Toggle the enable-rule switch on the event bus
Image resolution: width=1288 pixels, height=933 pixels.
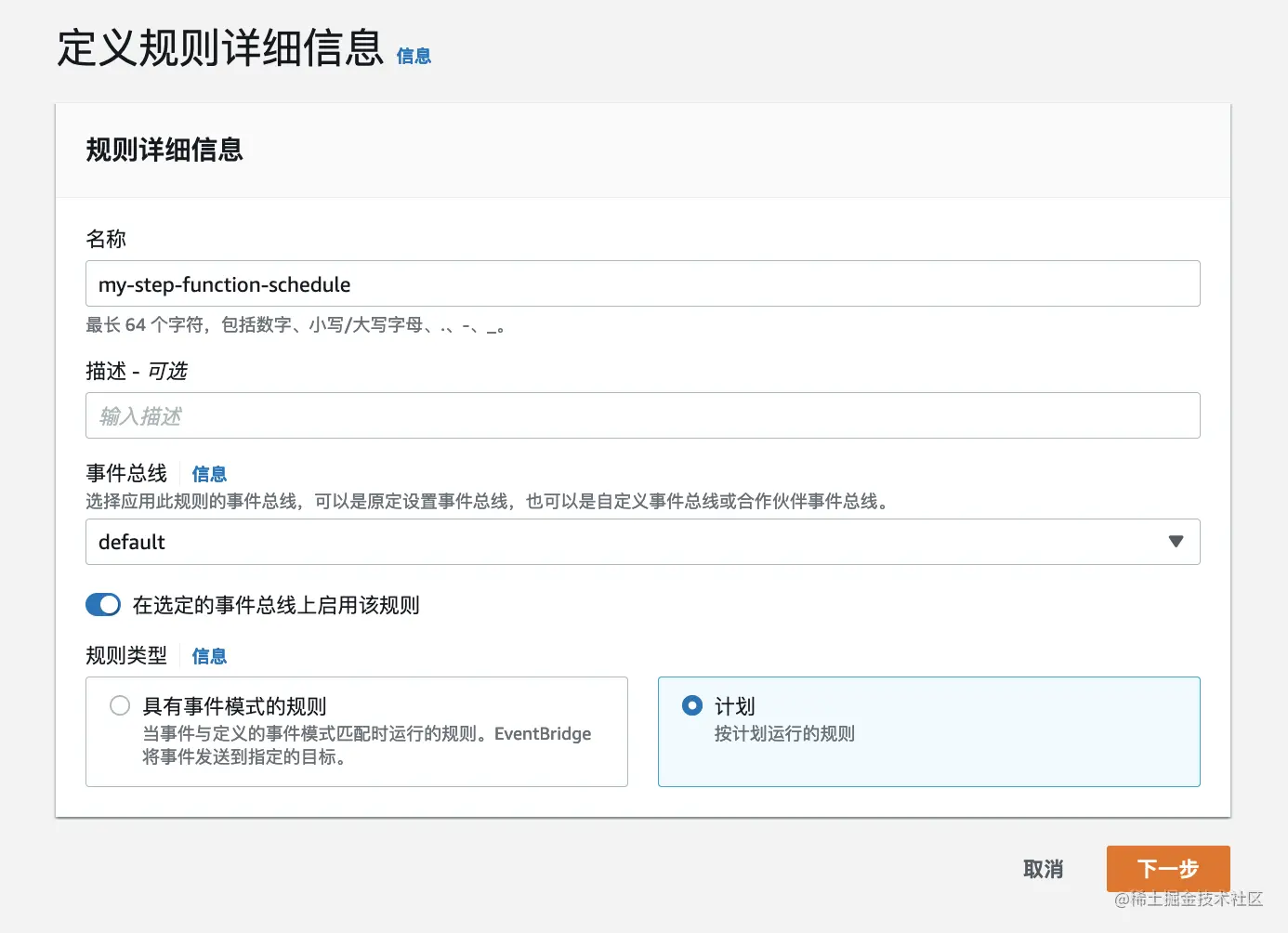103,605
